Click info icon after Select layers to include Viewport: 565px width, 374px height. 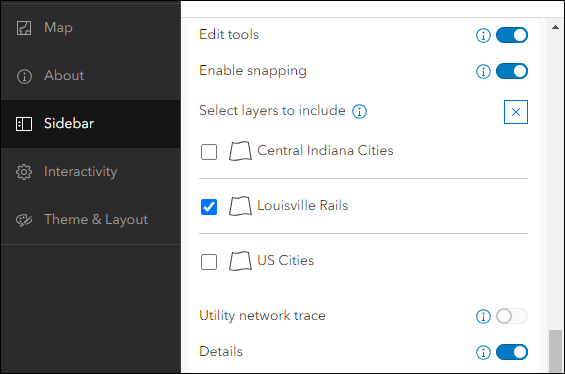coord(359,111)
